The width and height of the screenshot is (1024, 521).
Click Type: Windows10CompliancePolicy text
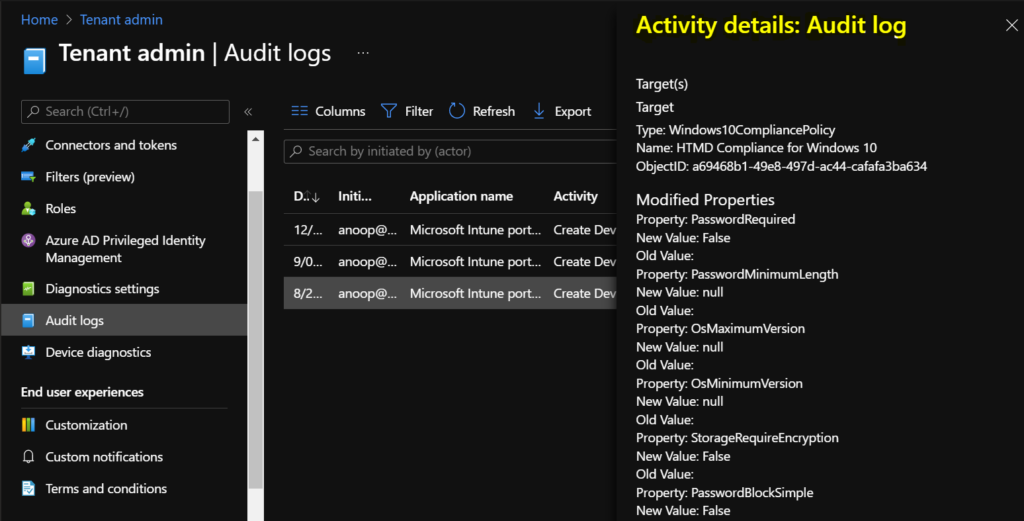735,130
